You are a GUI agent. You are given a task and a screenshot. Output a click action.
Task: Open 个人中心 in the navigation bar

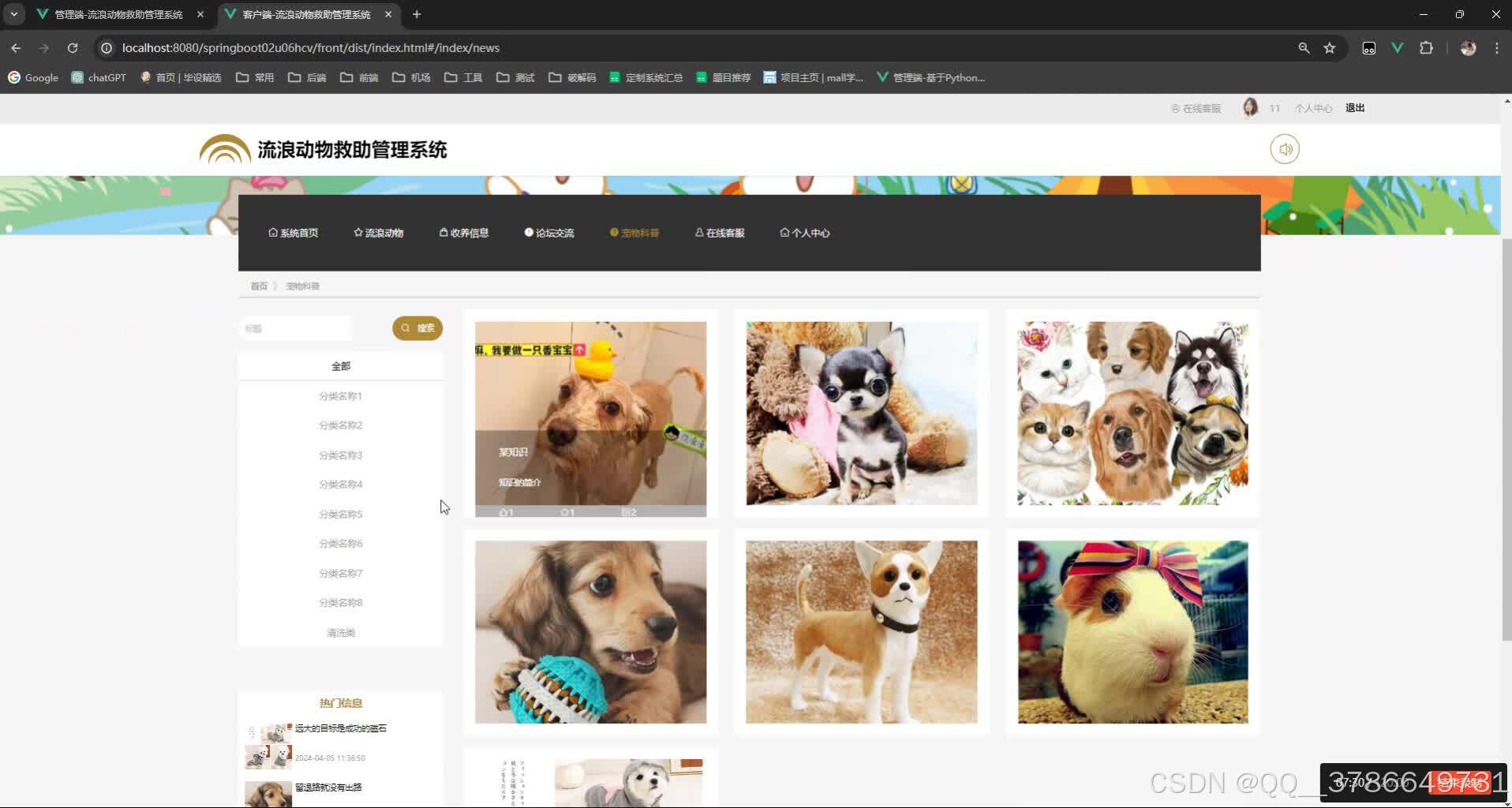805,233
